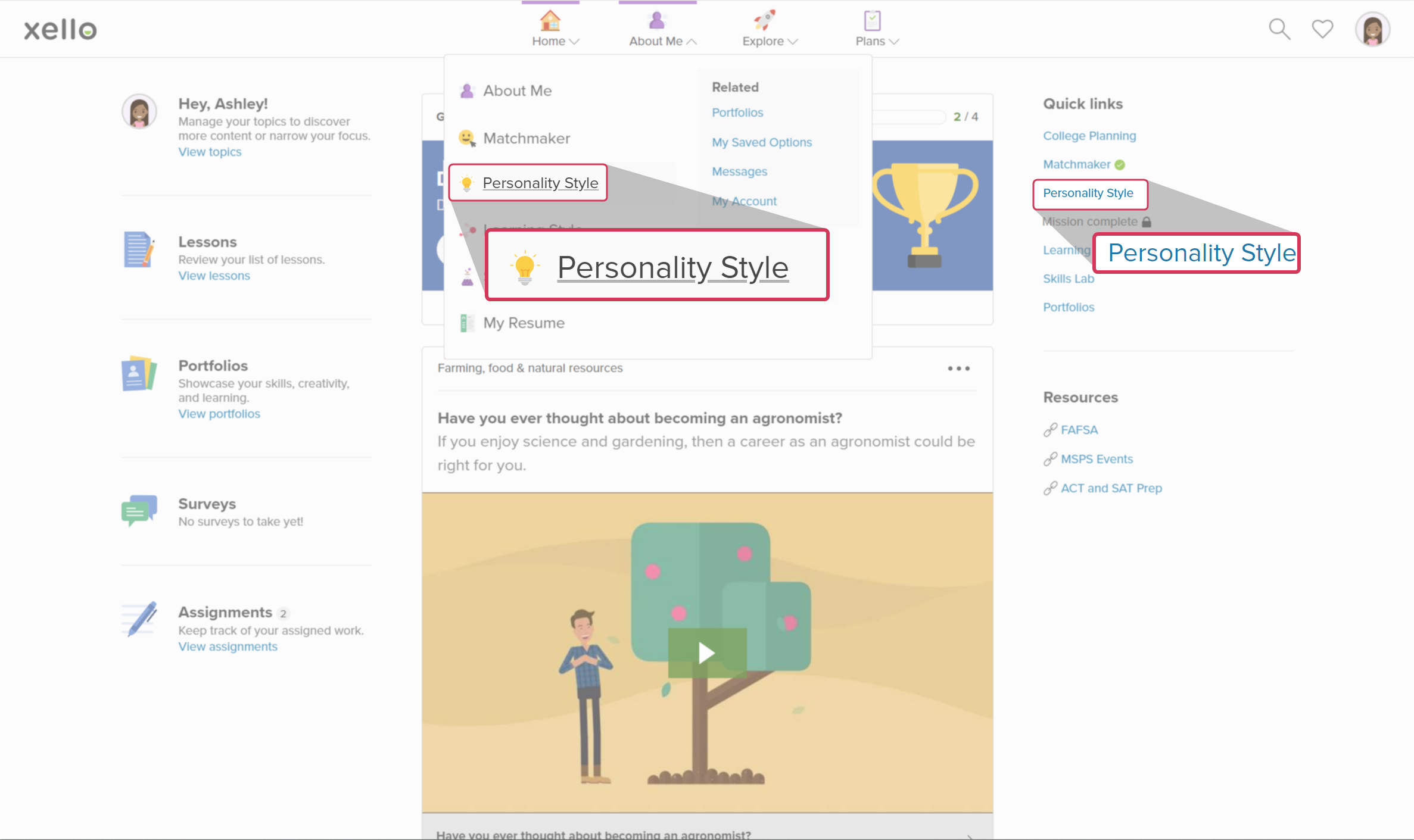Click the lightbulb icon next to Personality Style
Screen dimensions: 1414x840
[467, 183]
